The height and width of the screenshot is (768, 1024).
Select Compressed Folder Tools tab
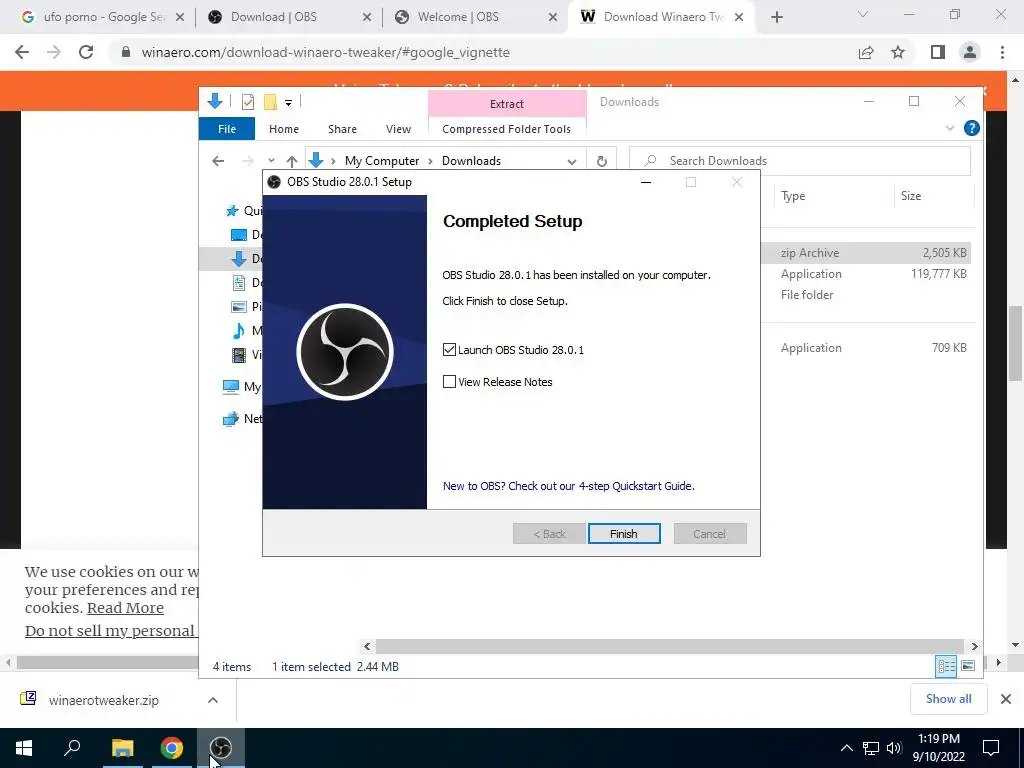[x=506, y=129]
